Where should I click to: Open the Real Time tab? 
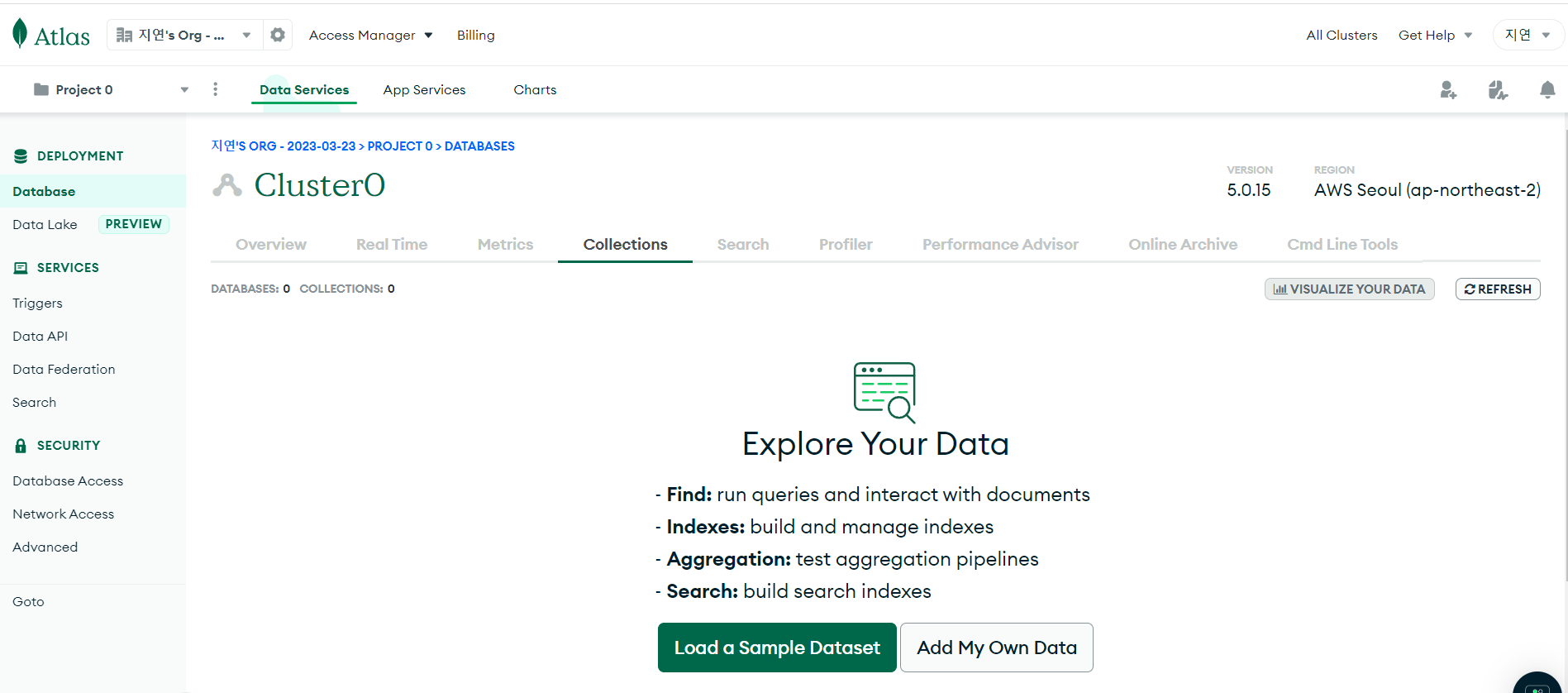click(x=392, y=244)
